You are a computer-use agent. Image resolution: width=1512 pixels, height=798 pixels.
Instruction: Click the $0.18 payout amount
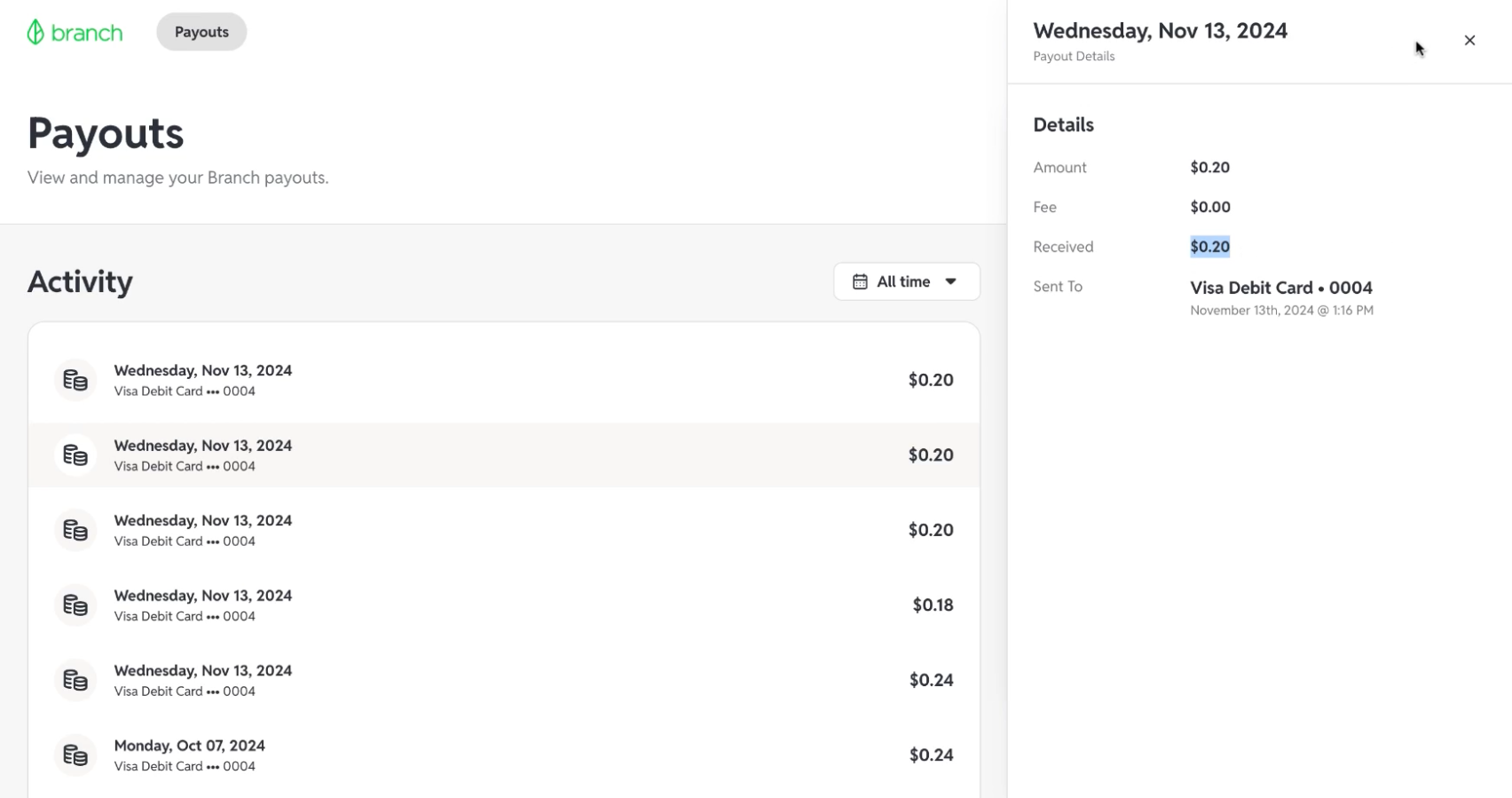933,605
